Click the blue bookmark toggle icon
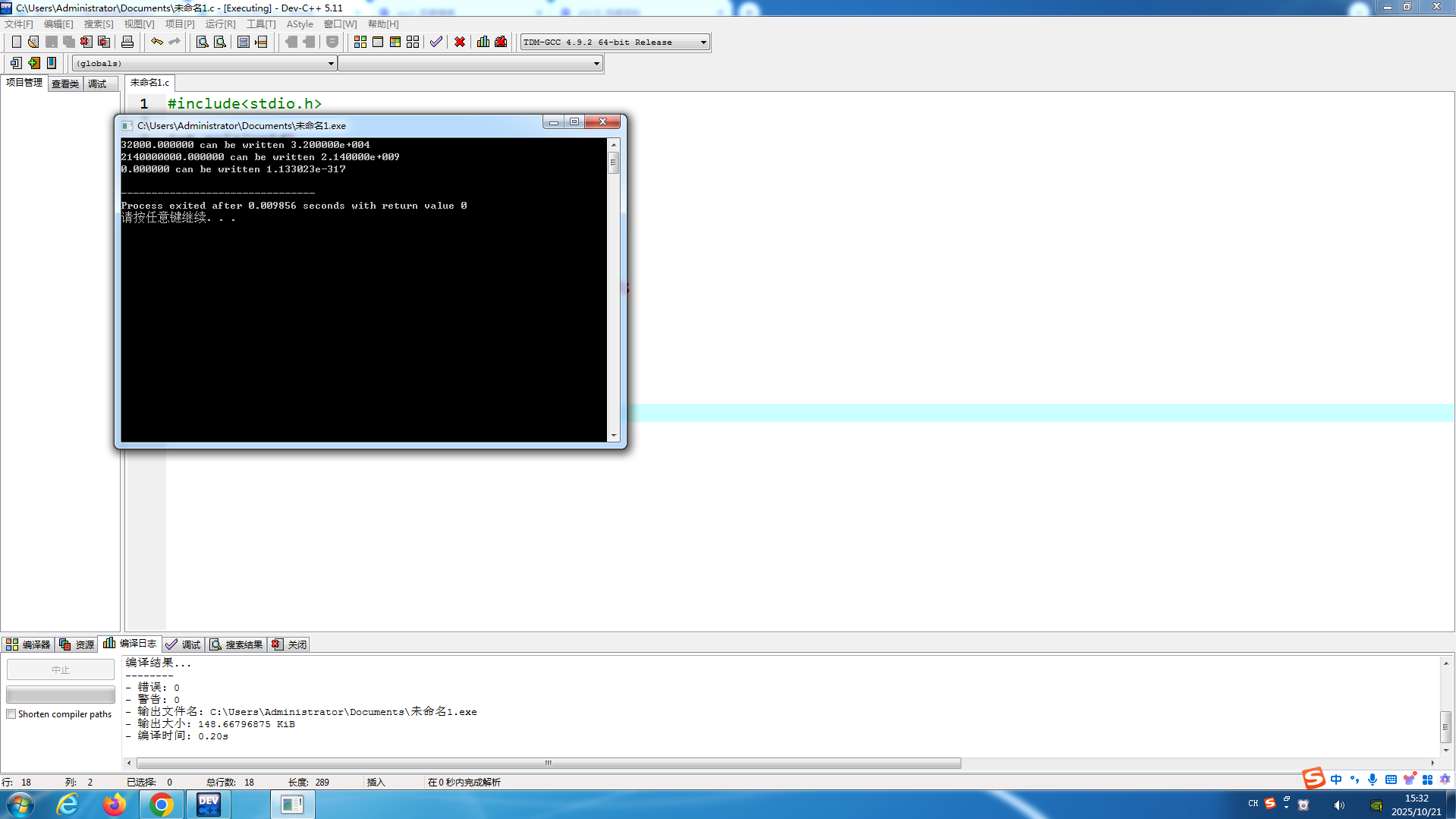The height and width of the screenshot is (819, 1456). [x=52, y=63]
